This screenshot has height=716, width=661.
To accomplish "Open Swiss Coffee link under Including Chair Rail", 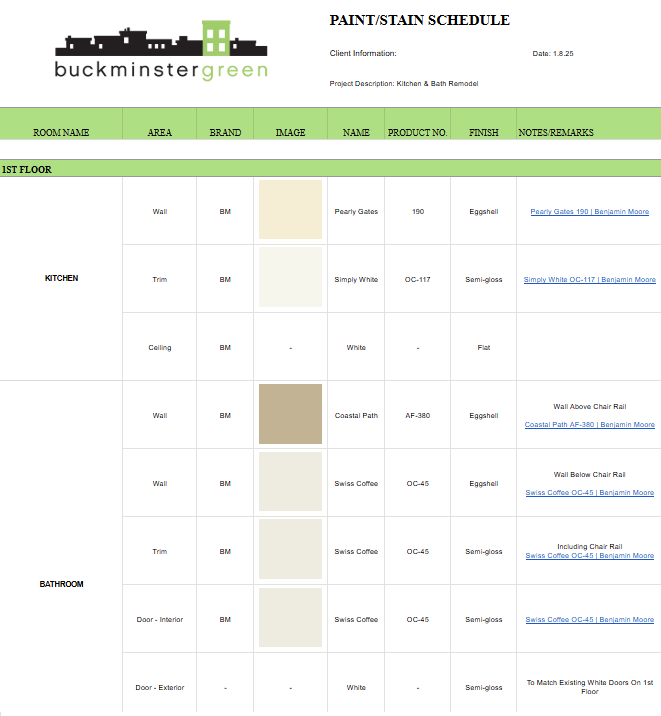I will coord(589,556).
